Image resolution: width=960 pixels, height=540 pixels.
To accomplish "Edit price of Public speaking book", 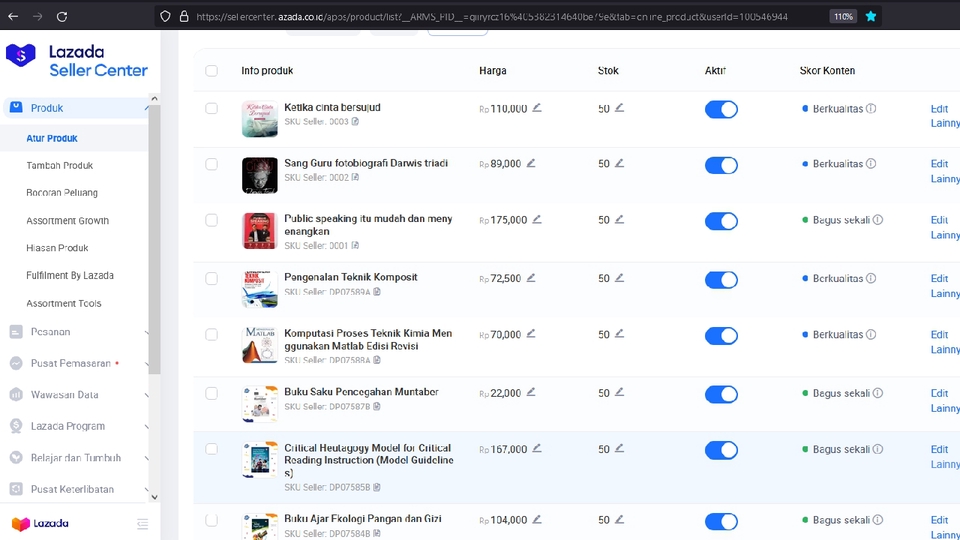I will (537, 219).
